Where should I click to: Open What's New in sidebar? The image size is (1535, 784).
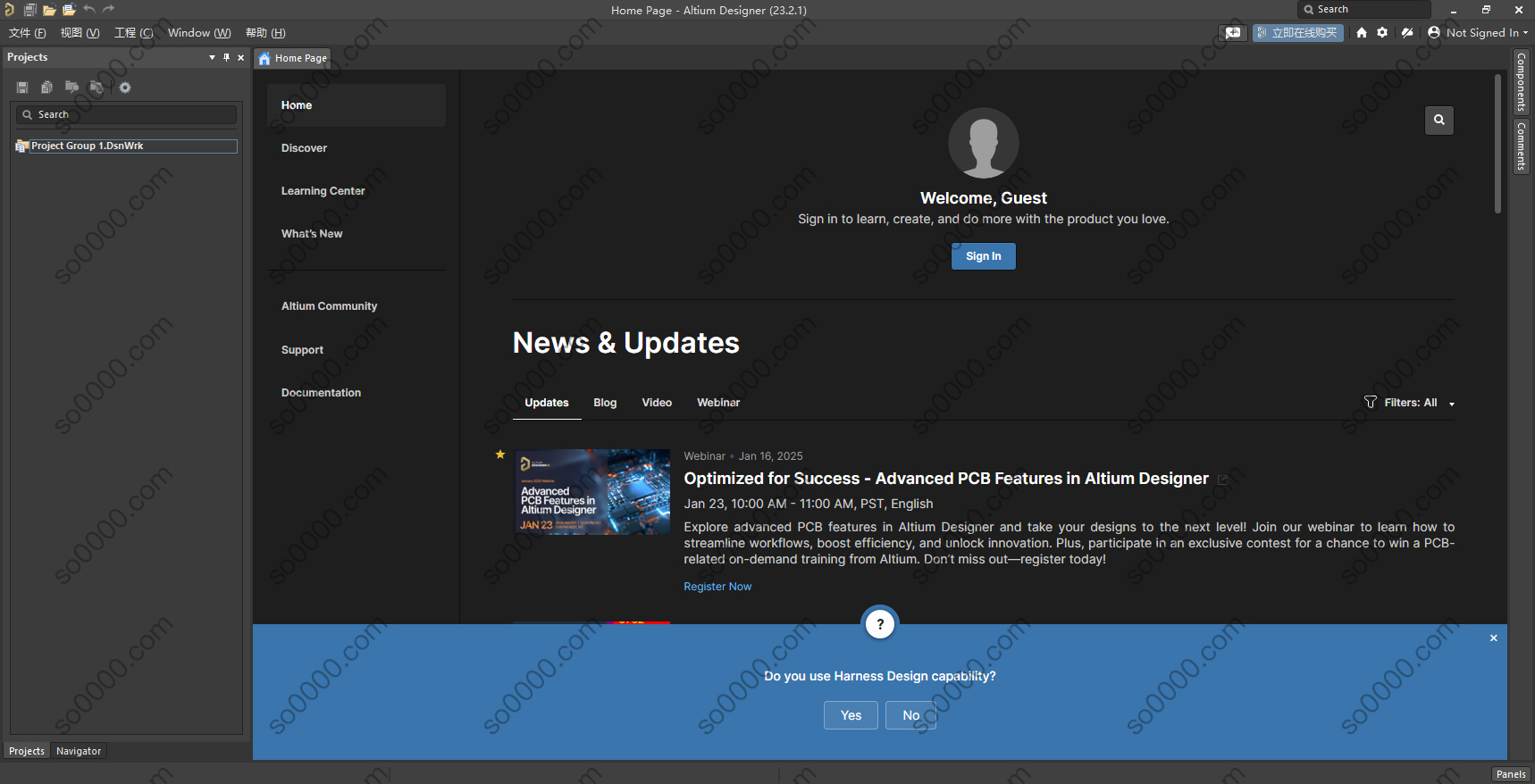(312, 234)
